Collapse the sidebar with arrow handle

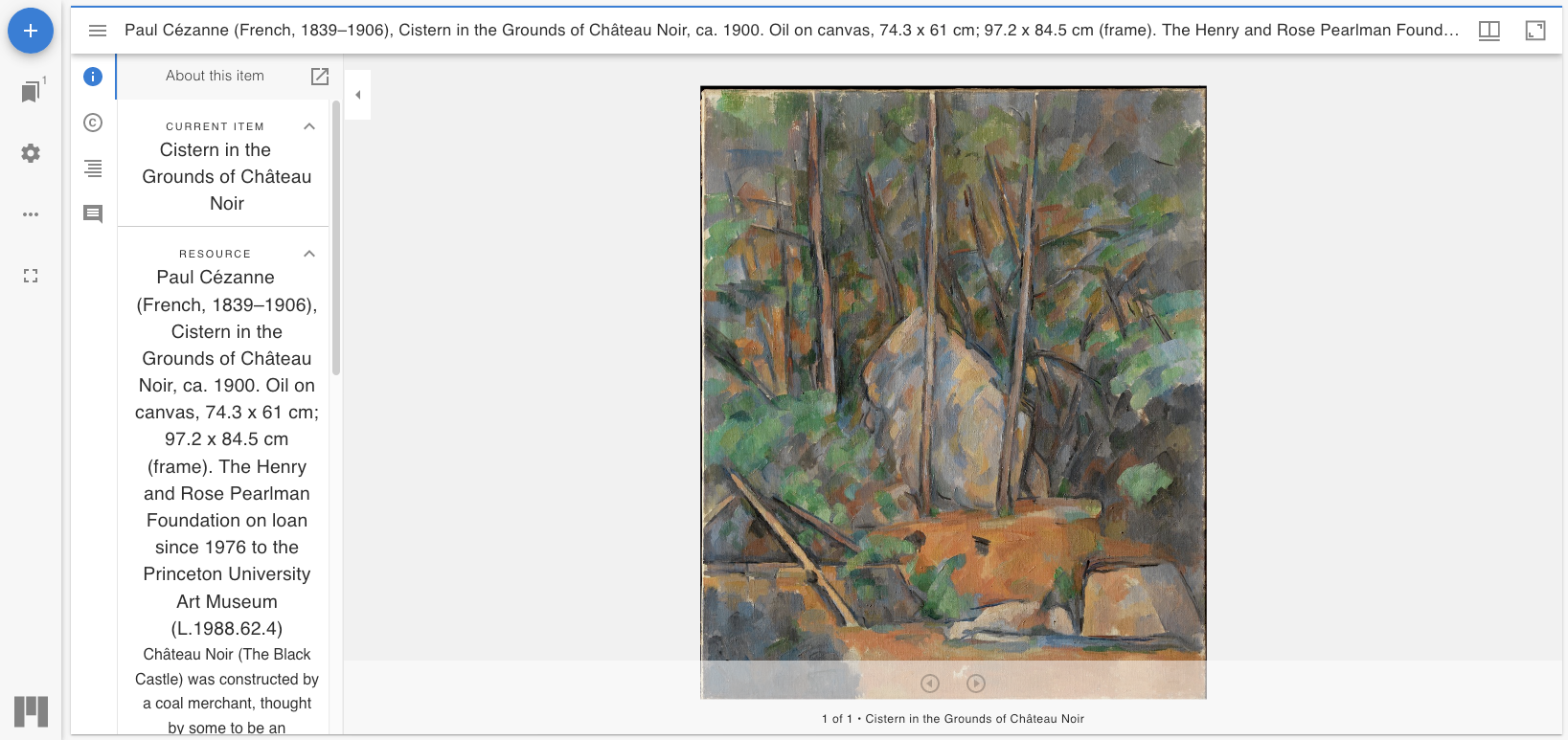[x=357, y=95]
